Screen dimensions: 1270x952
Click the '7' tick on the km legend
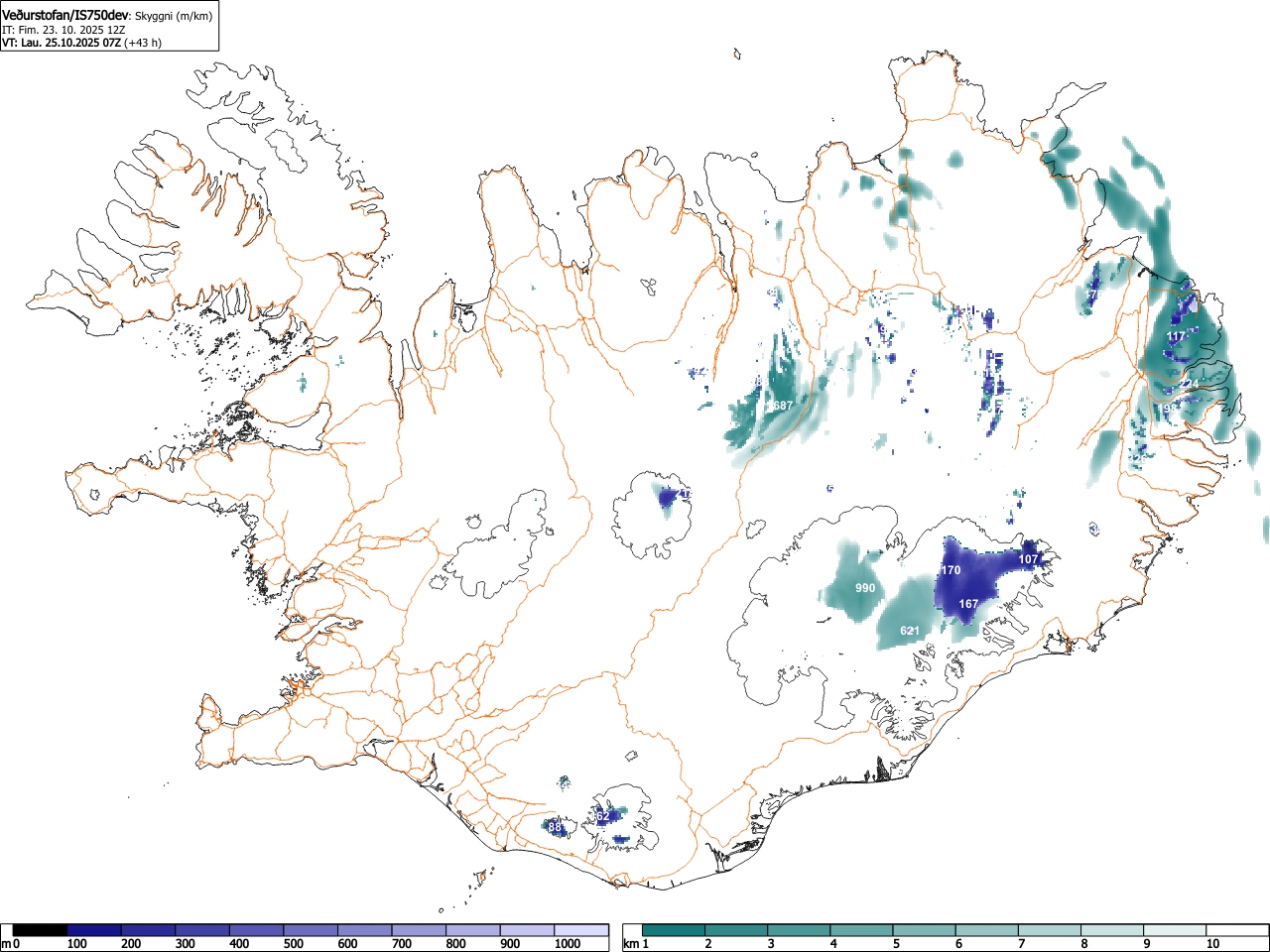click(1020, 944)
